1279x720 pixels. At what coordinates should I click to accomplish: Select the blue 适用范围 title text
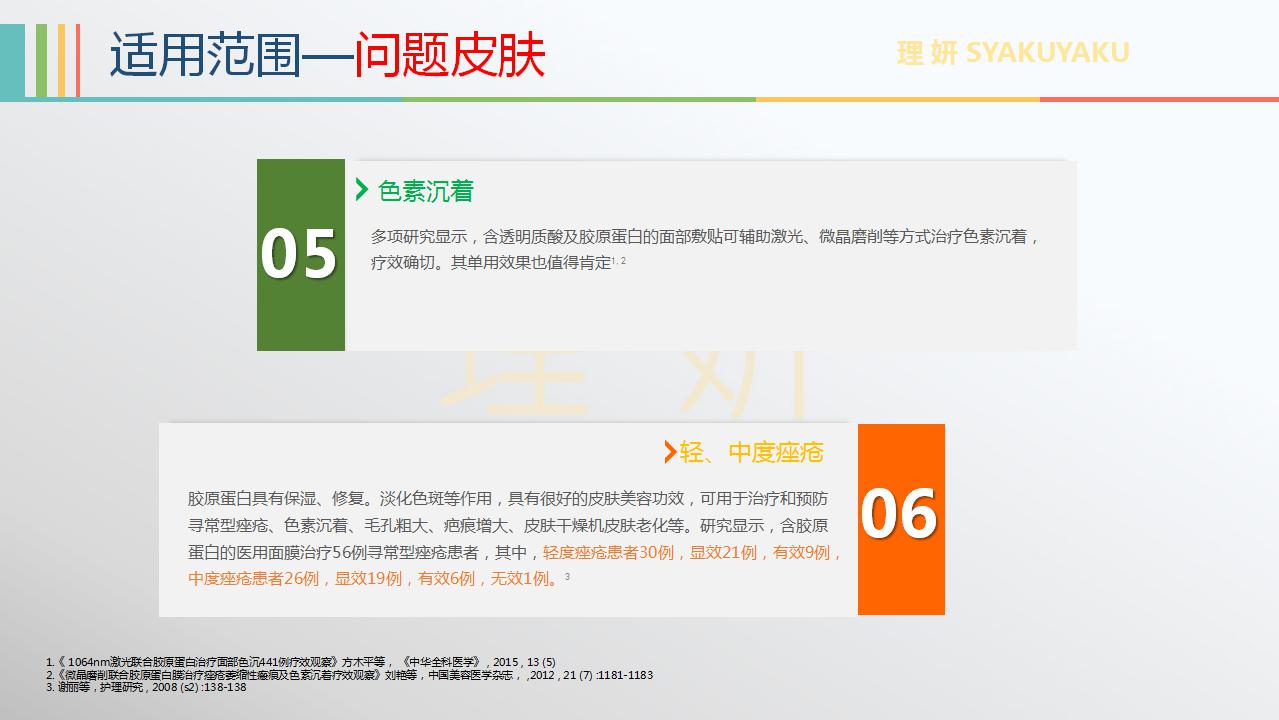pos(205,55)
